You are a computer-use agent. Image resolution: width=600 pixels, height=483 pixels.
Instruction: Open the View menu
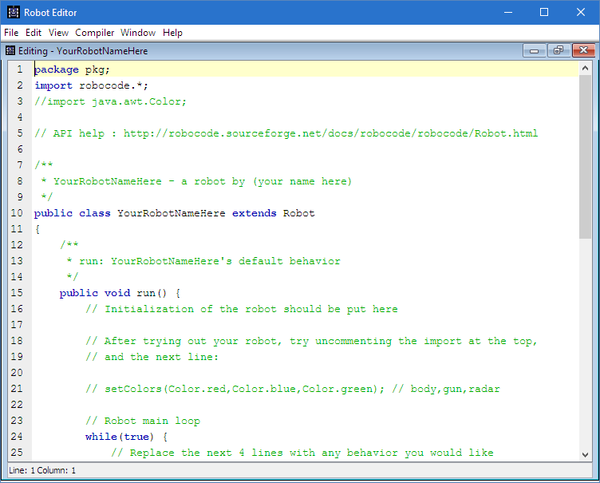59,32
